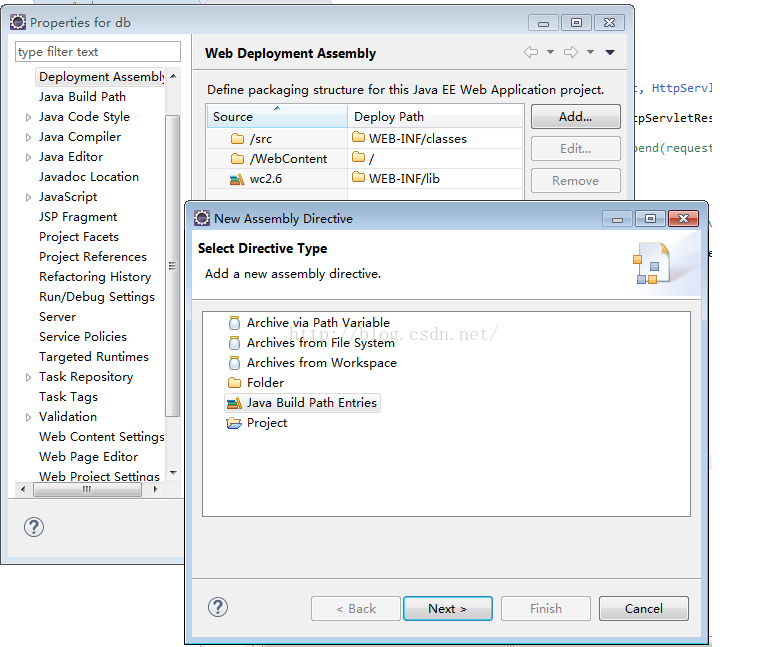Viewport: 768px width, 647px height.
Task: Click the wc2.6 library icon
Action: (237, 179)
